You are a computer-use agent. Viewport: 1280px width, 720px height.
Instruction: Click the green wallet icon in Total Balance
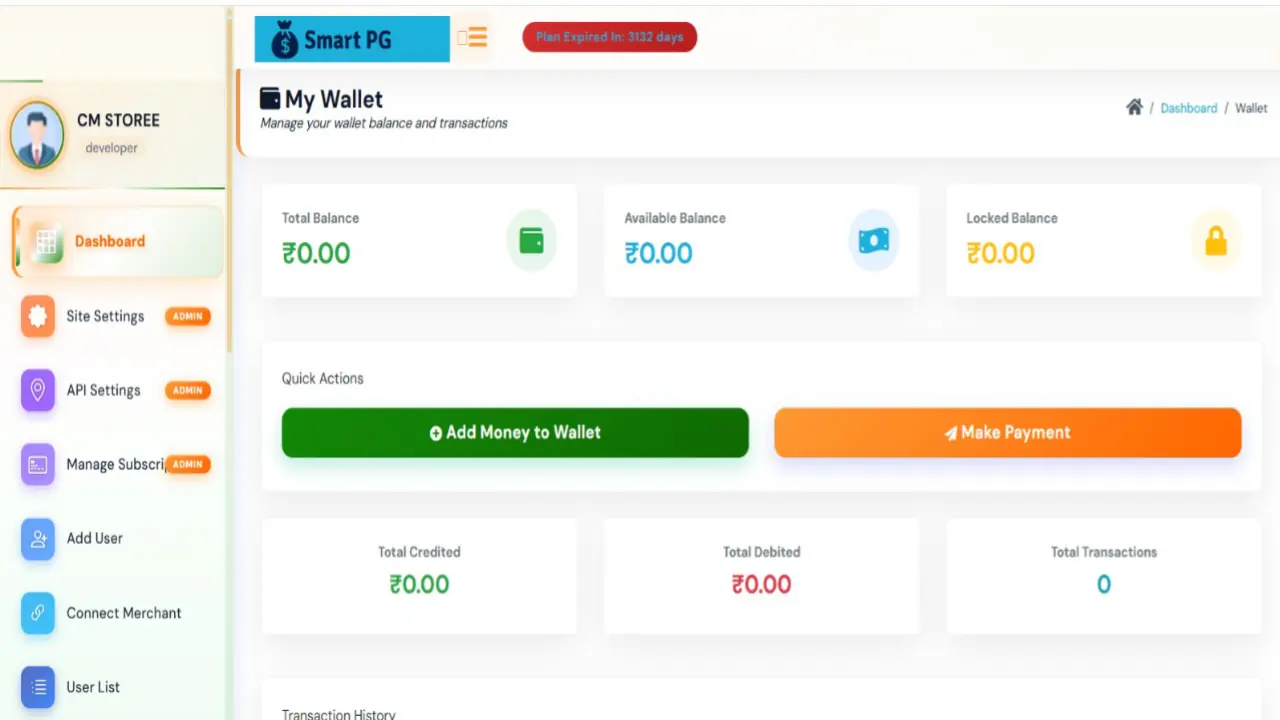(531, 240)
